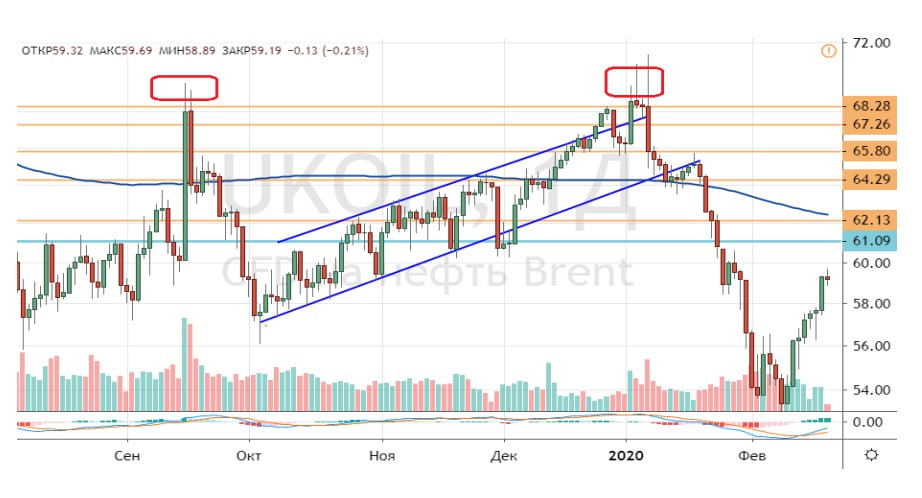
Task: Click the ОТКР open price legend value
Action: (58, 50)
